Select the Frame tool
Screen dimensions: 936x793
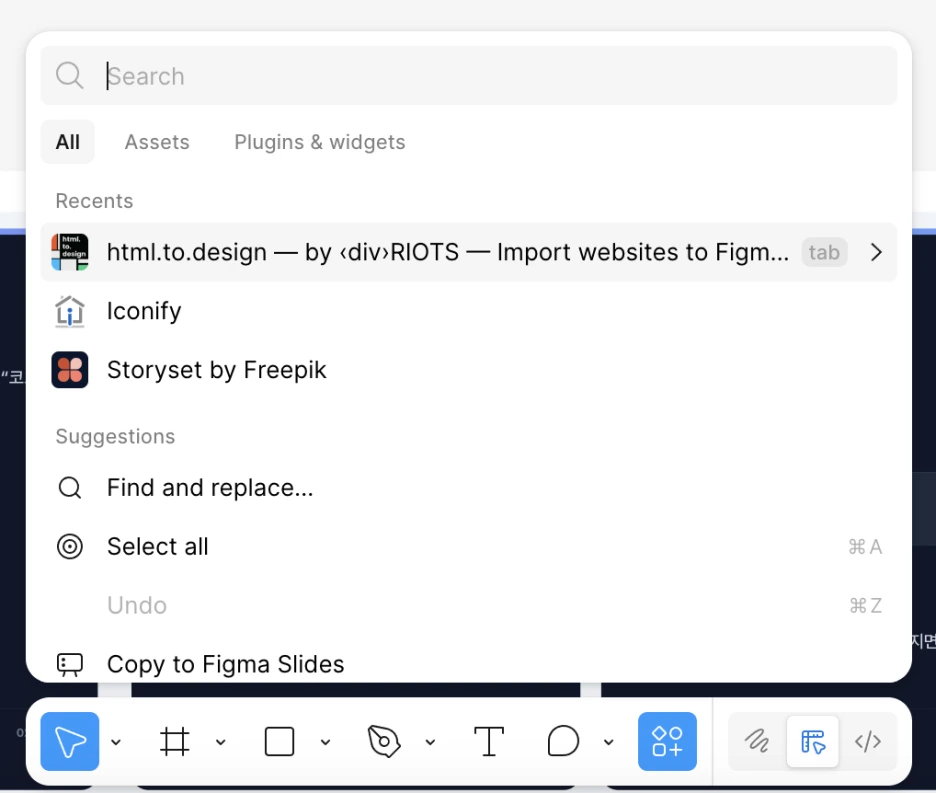pyautogui.click(x=174, y=741)
